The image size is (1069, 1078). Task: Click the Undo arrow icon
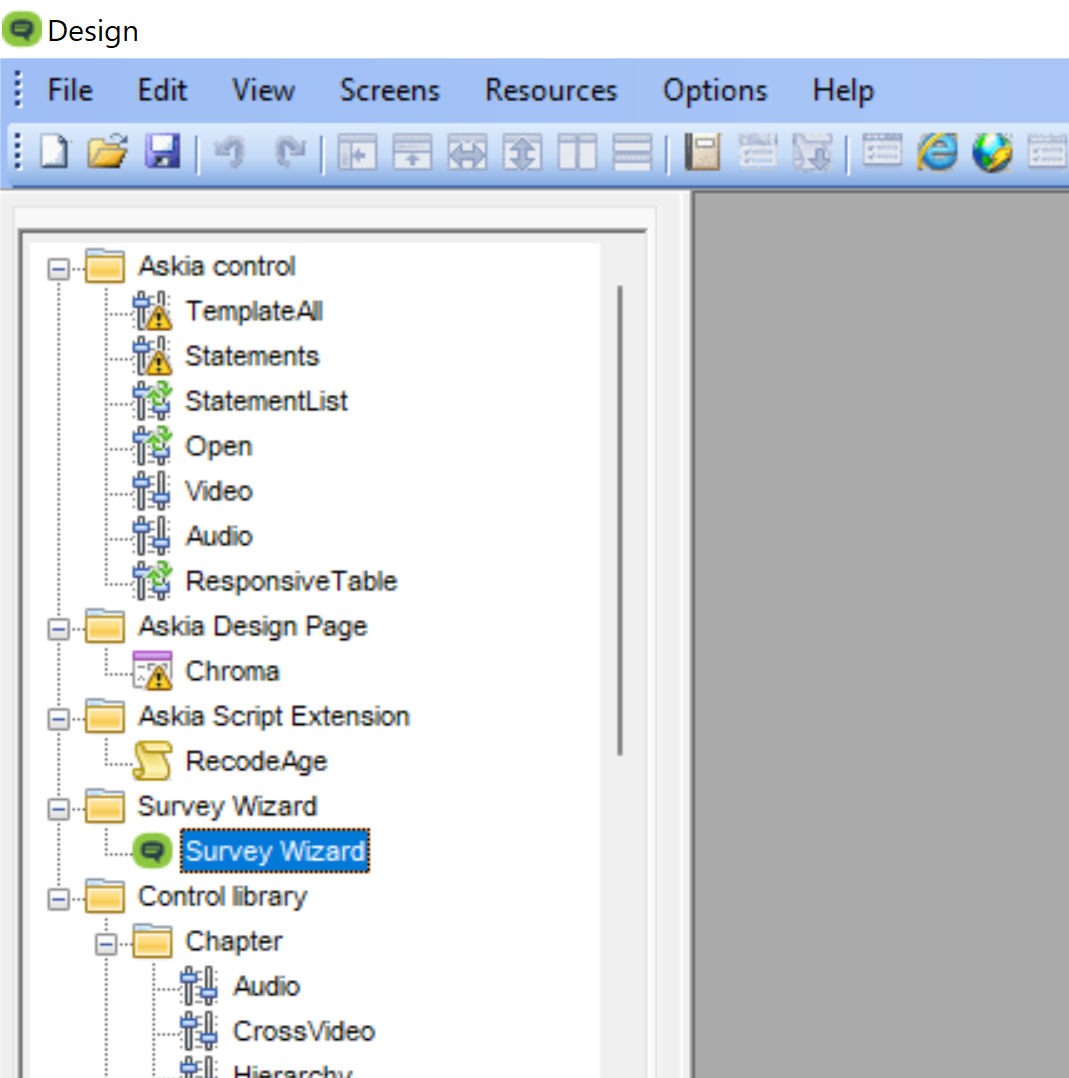point(230,152)
